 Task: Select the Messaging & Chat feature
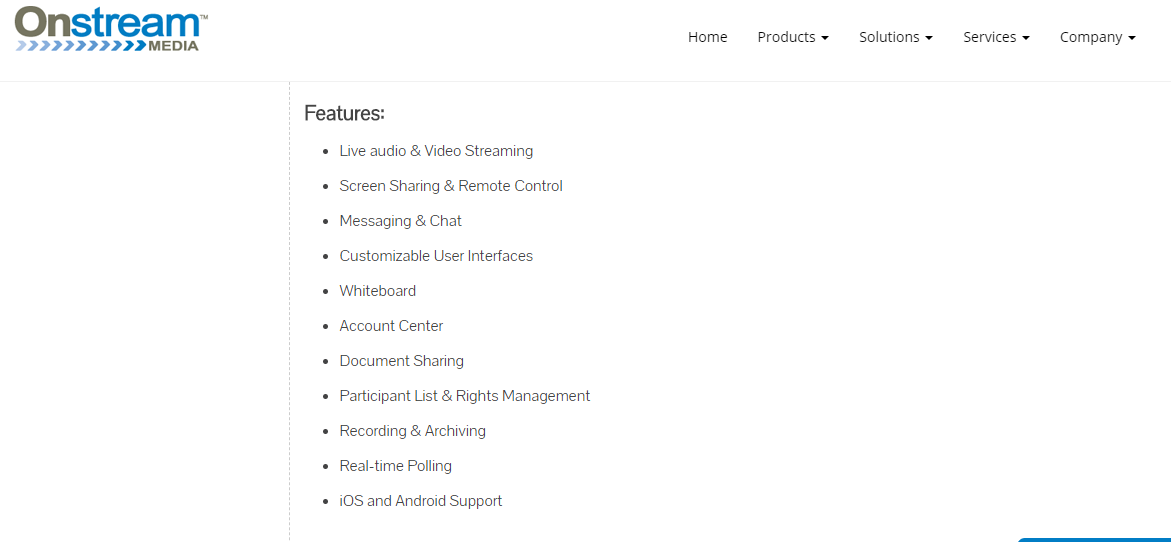[x=400, y=221]
